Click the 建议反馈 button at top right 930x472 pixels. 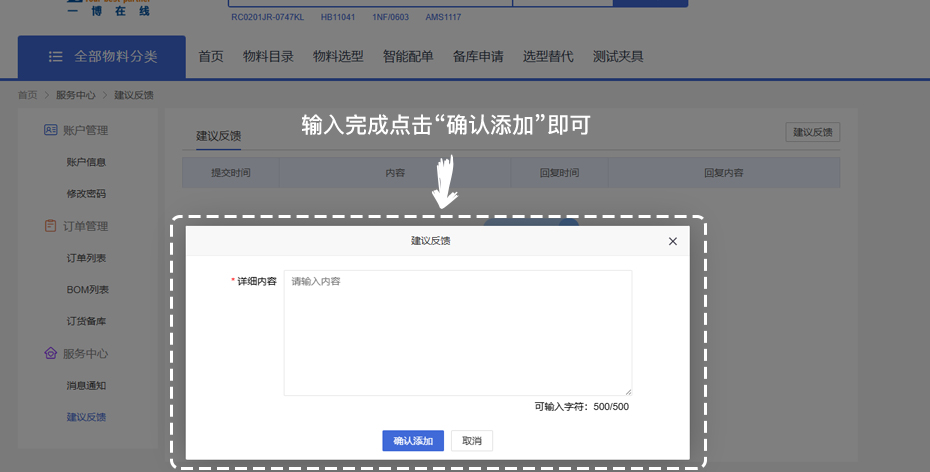pyautogui.click(x=813, y=132)
